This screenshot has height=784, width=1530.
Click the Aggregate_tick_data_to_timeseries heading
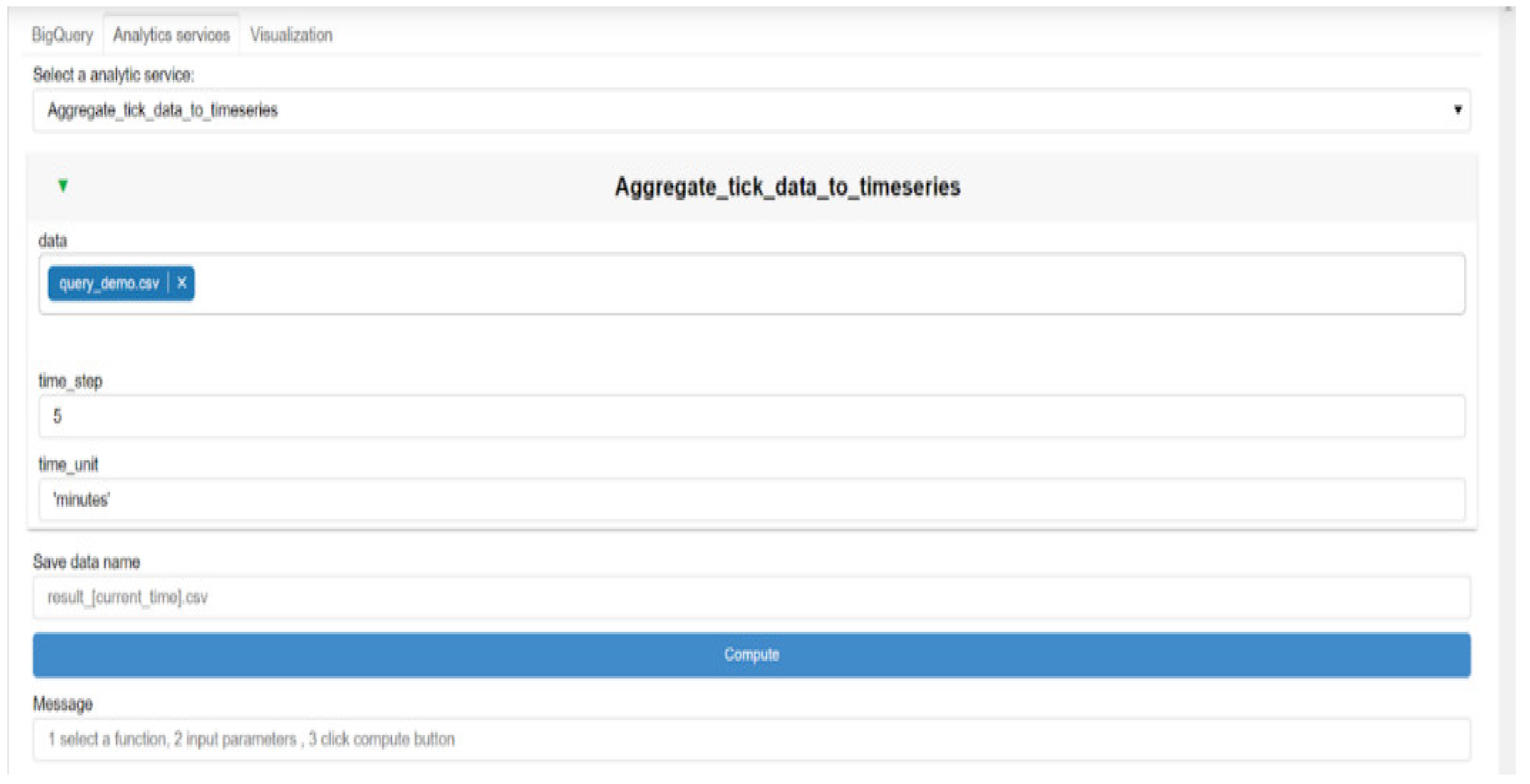pos(788,187)
